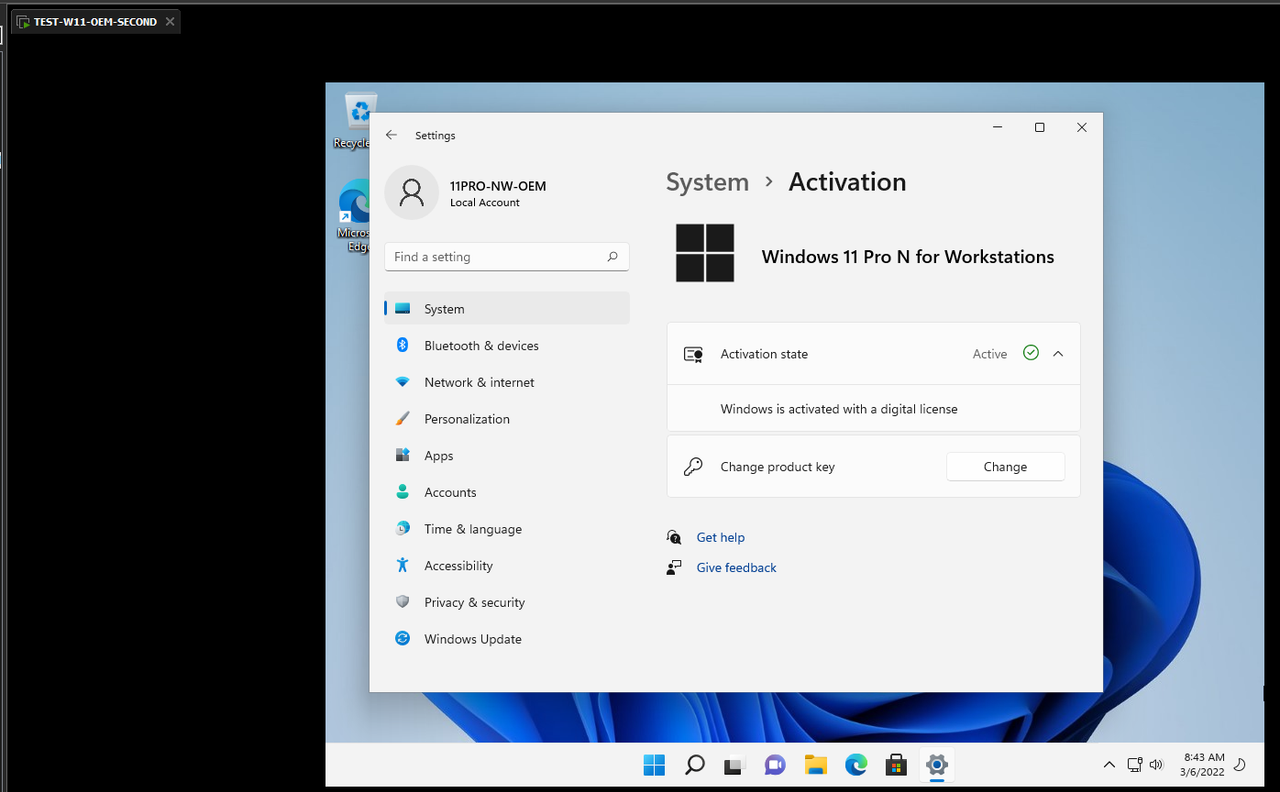This screenshot has height=792, width=1280.
Task: Open network status in system tray
Action: [1135, 765]
